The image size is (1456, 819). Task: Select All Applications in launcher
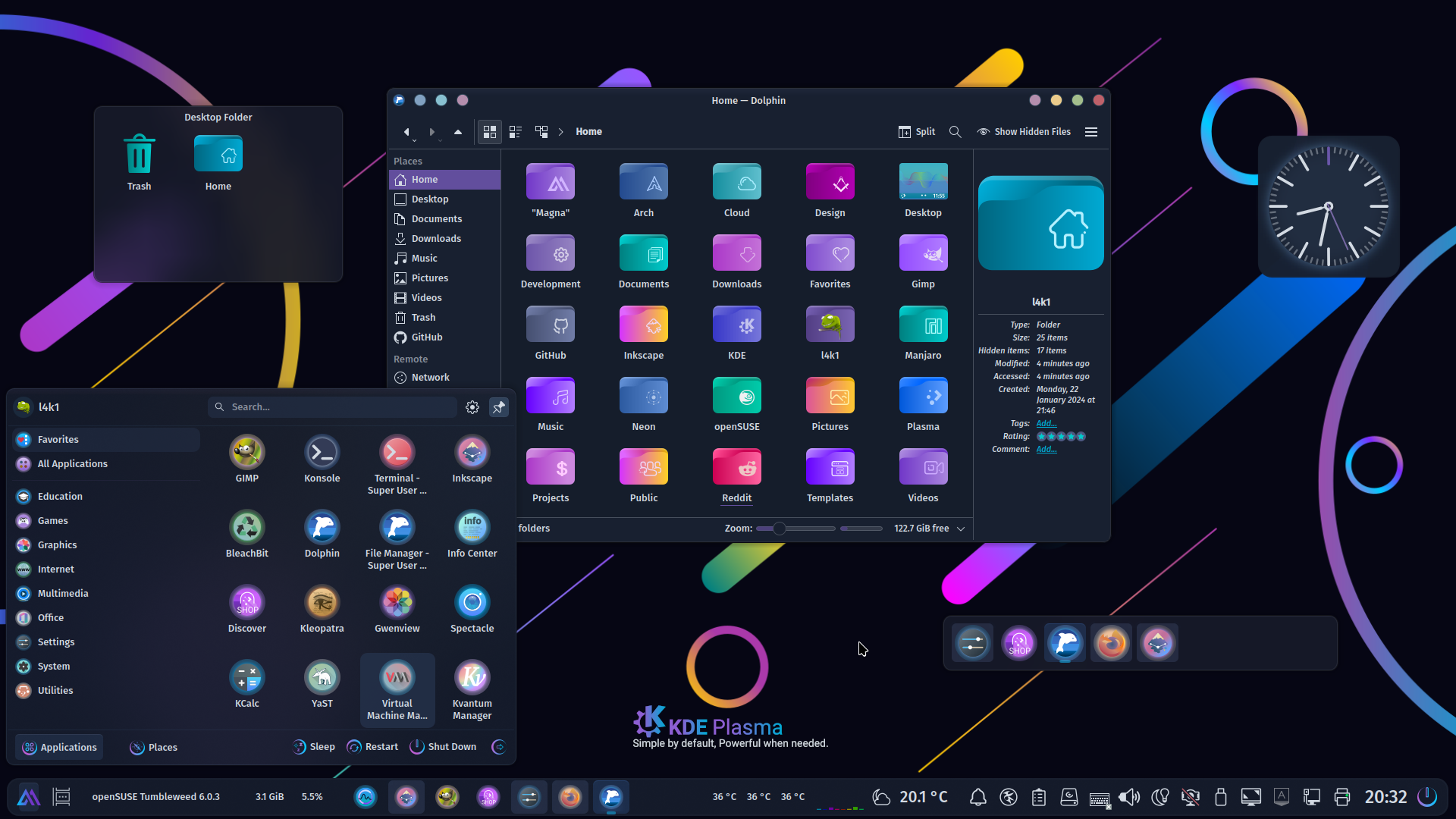(x=106, y=464)
